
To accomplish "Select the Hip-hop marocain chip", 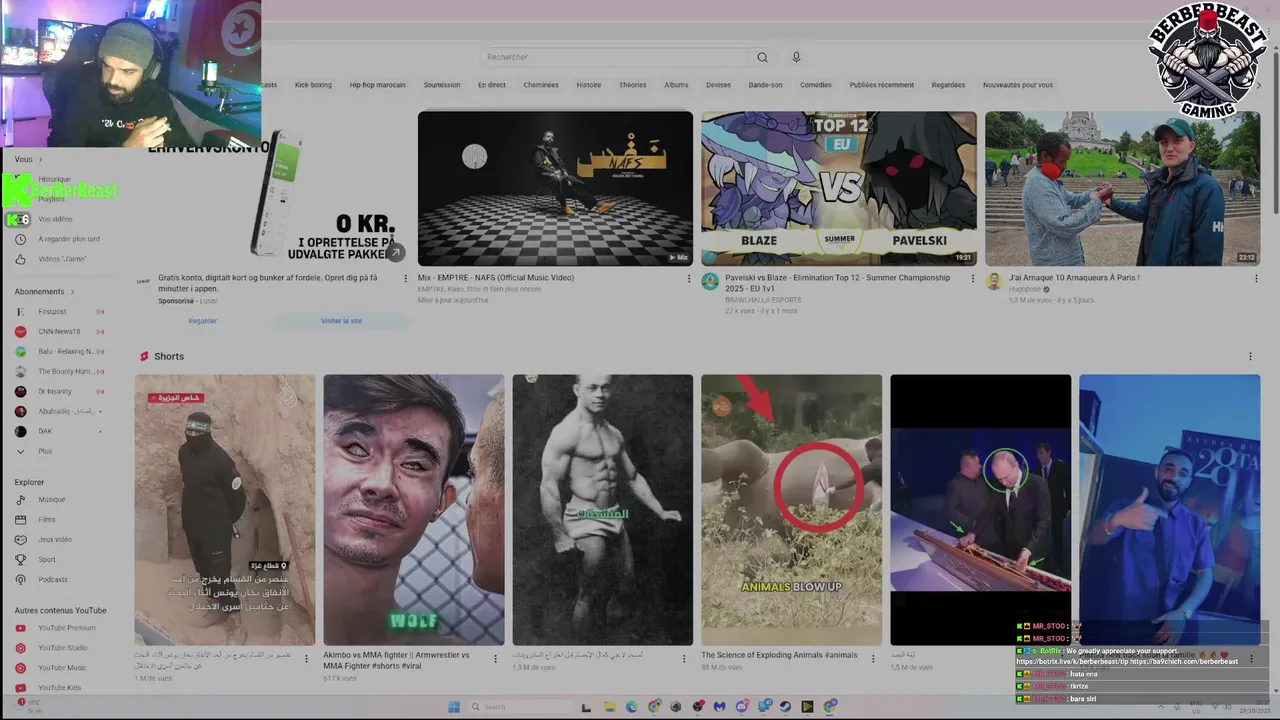I will point(377,85).
